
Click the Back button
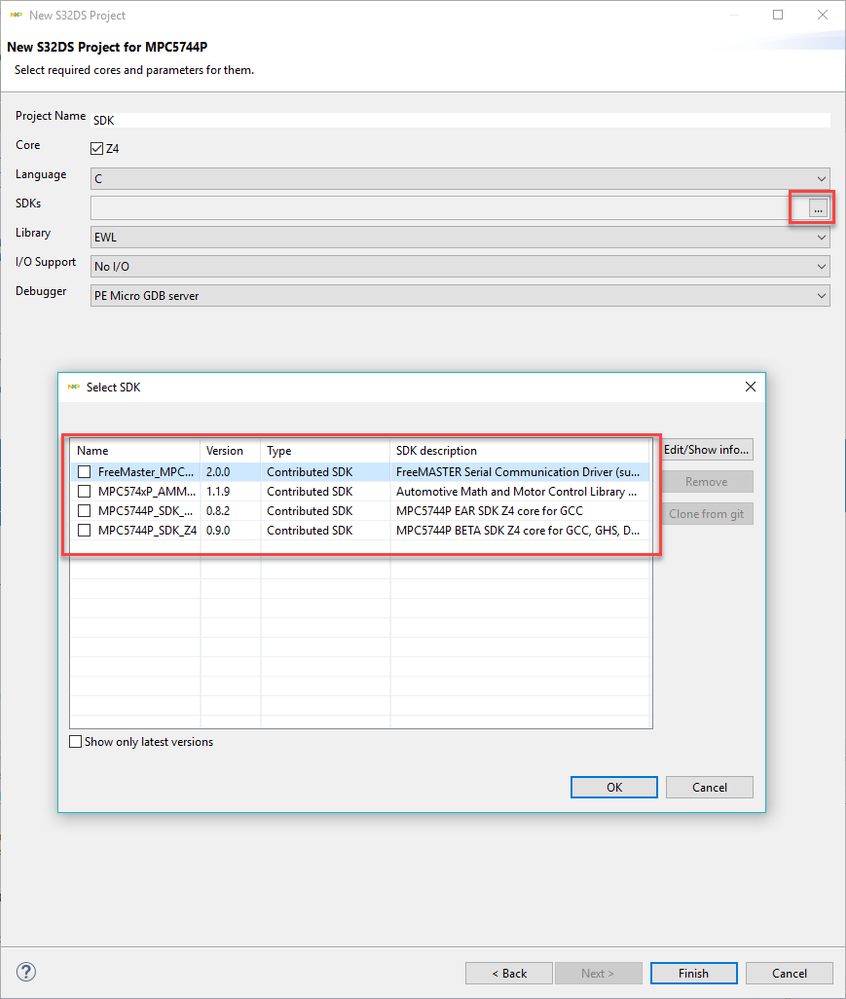tap(509, 974)
